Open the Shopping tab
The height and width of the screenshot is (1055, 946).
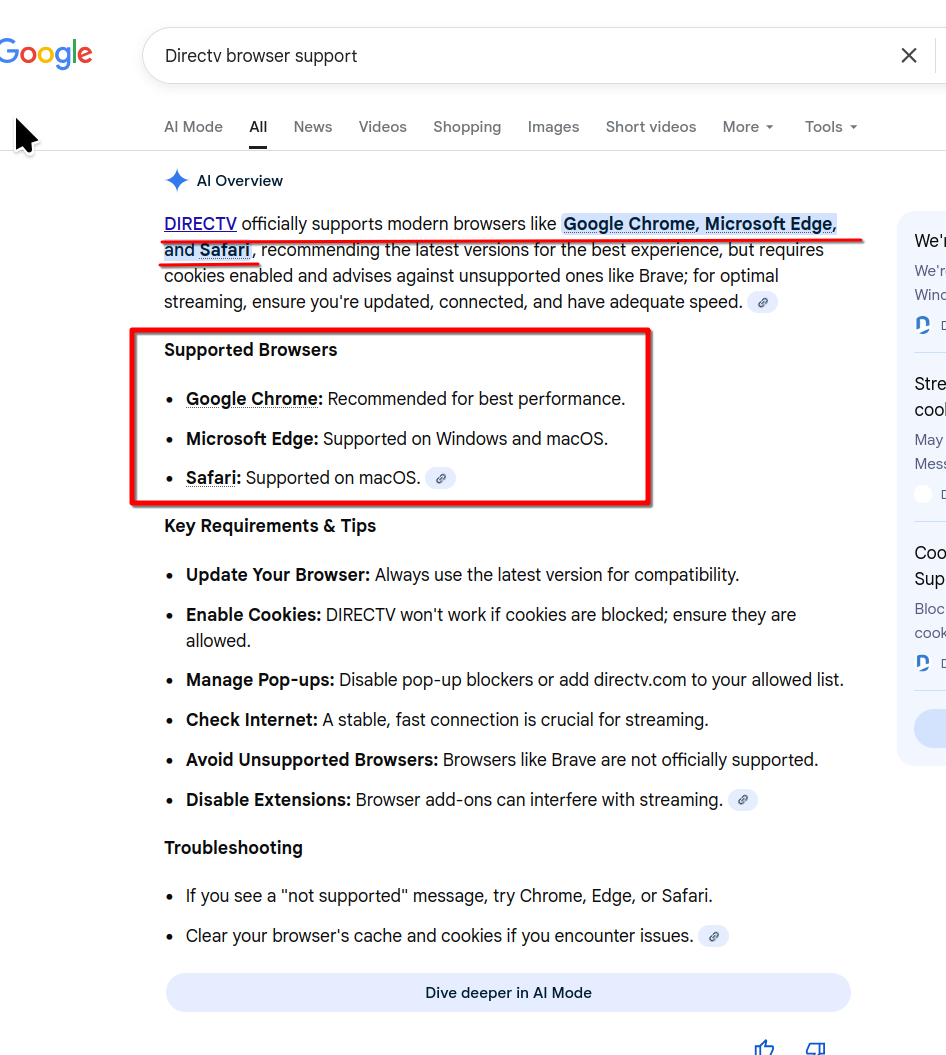tap(467, 127)
